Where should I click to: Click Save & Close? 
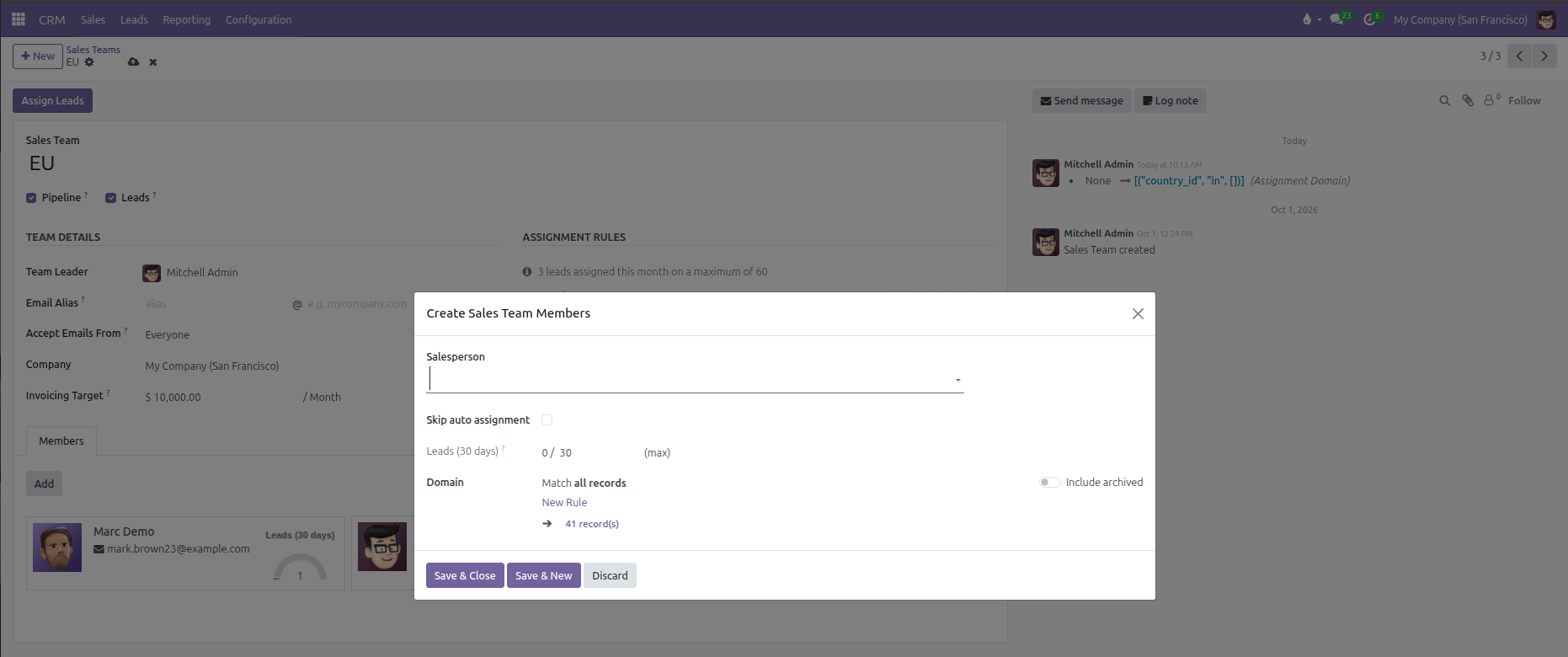click(x=465, y=575)
